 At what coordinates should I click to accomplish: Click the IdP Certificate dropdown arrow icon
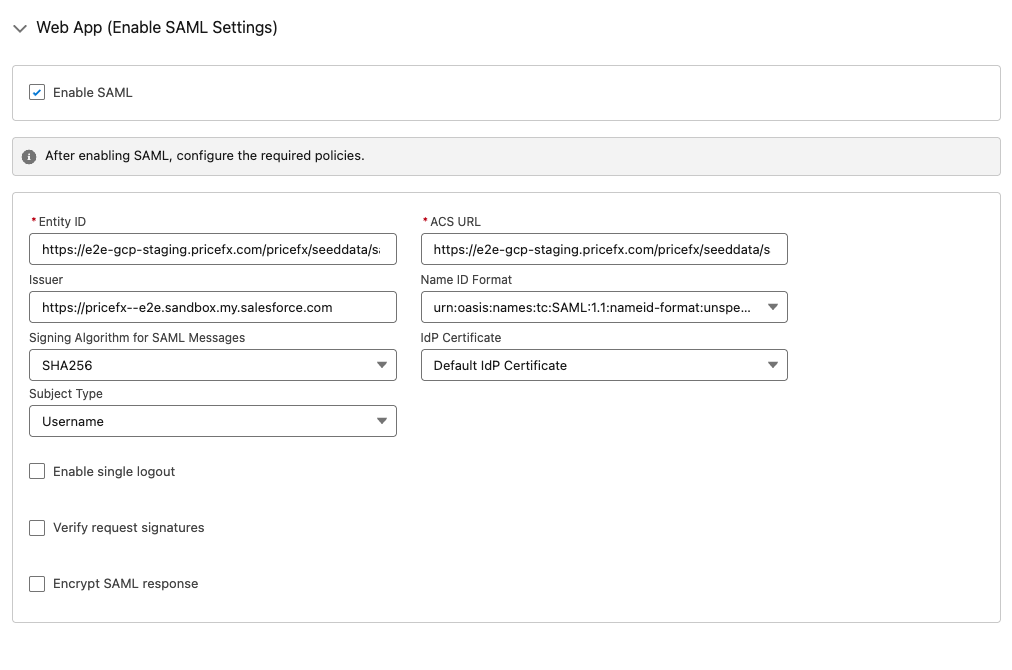point(772,366)
